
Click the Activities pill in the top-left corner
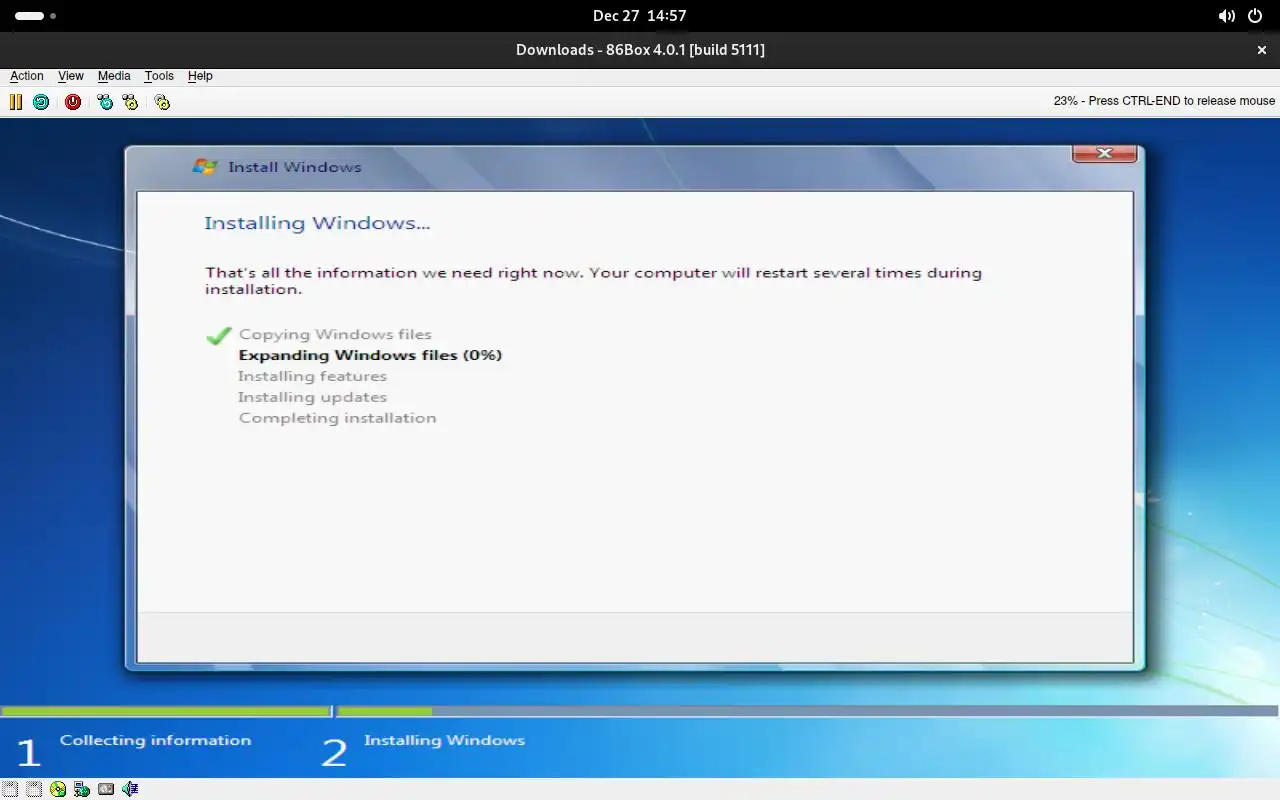(x=36, y=16)
